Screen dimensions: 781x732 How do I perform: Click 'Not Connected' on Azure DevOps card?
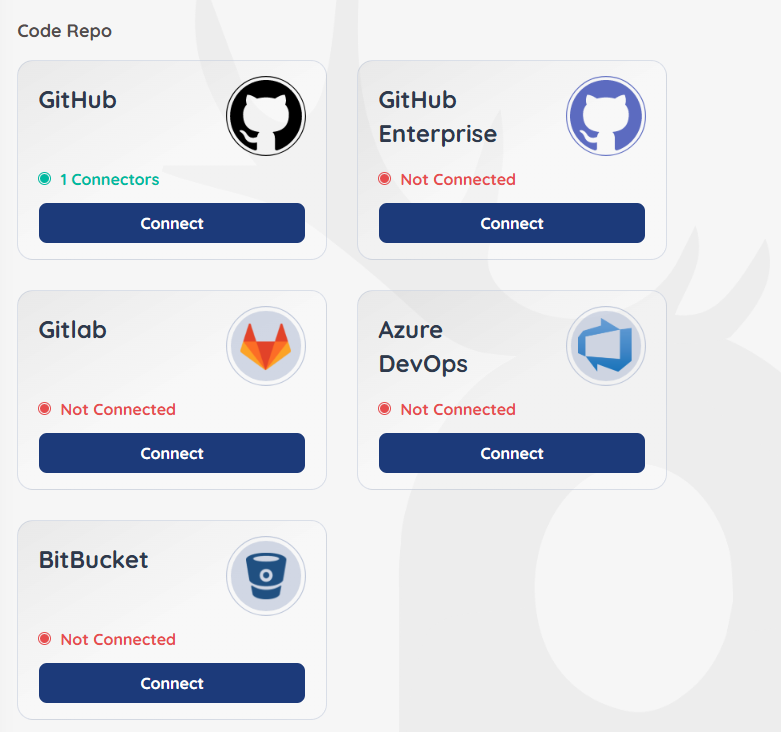click(458, 409)
